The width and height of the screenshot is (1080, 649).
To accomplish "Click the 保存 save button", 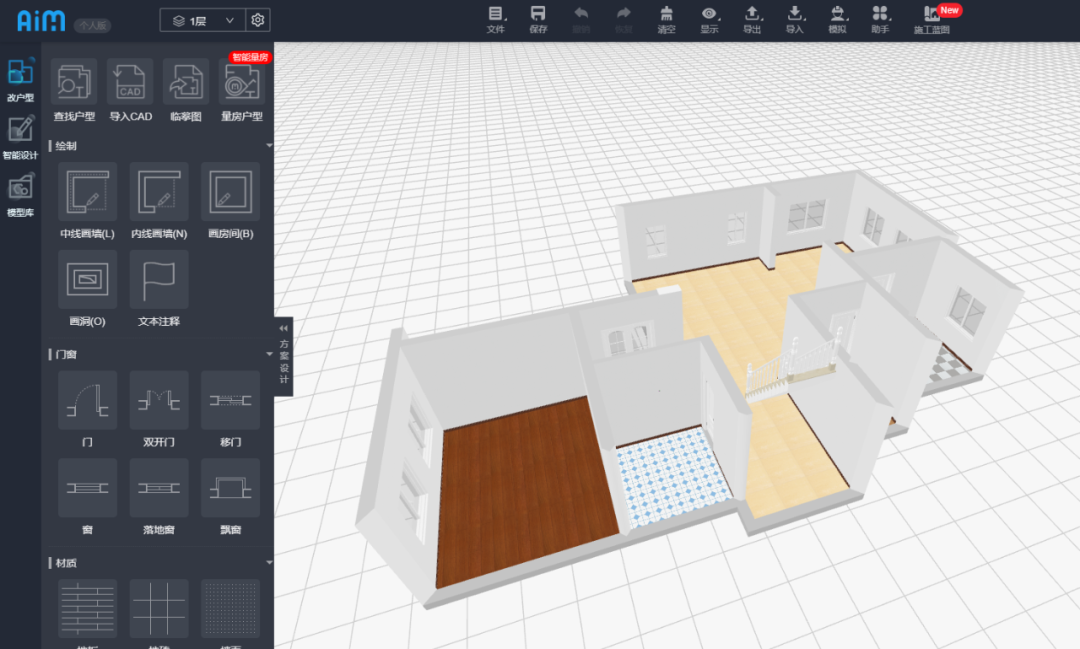I will [538, 20].
